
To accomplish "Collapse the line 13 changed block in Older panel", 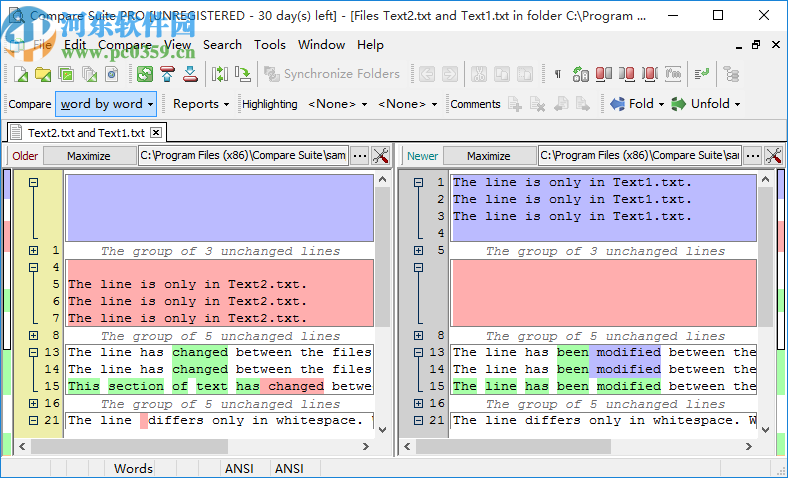I will tap(33, 352).
